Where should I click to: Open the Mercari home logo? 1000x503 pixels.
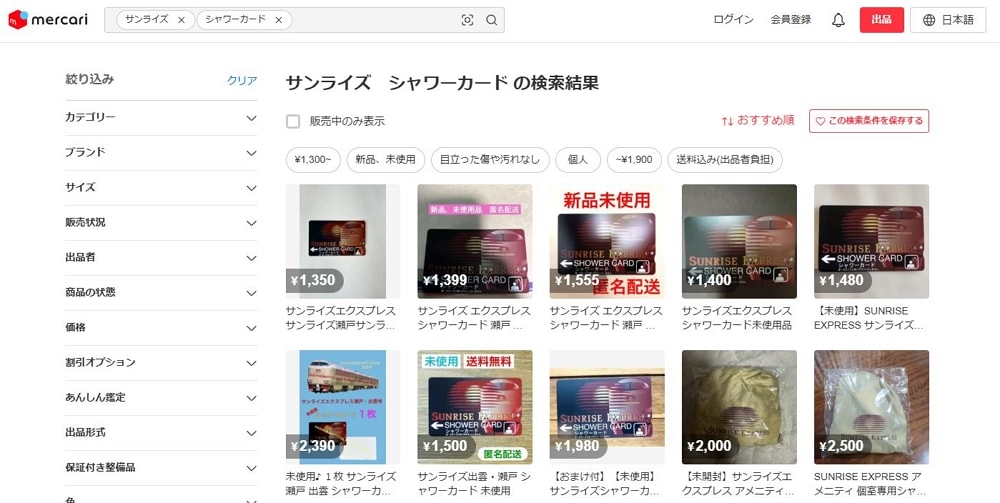(48, 20)
